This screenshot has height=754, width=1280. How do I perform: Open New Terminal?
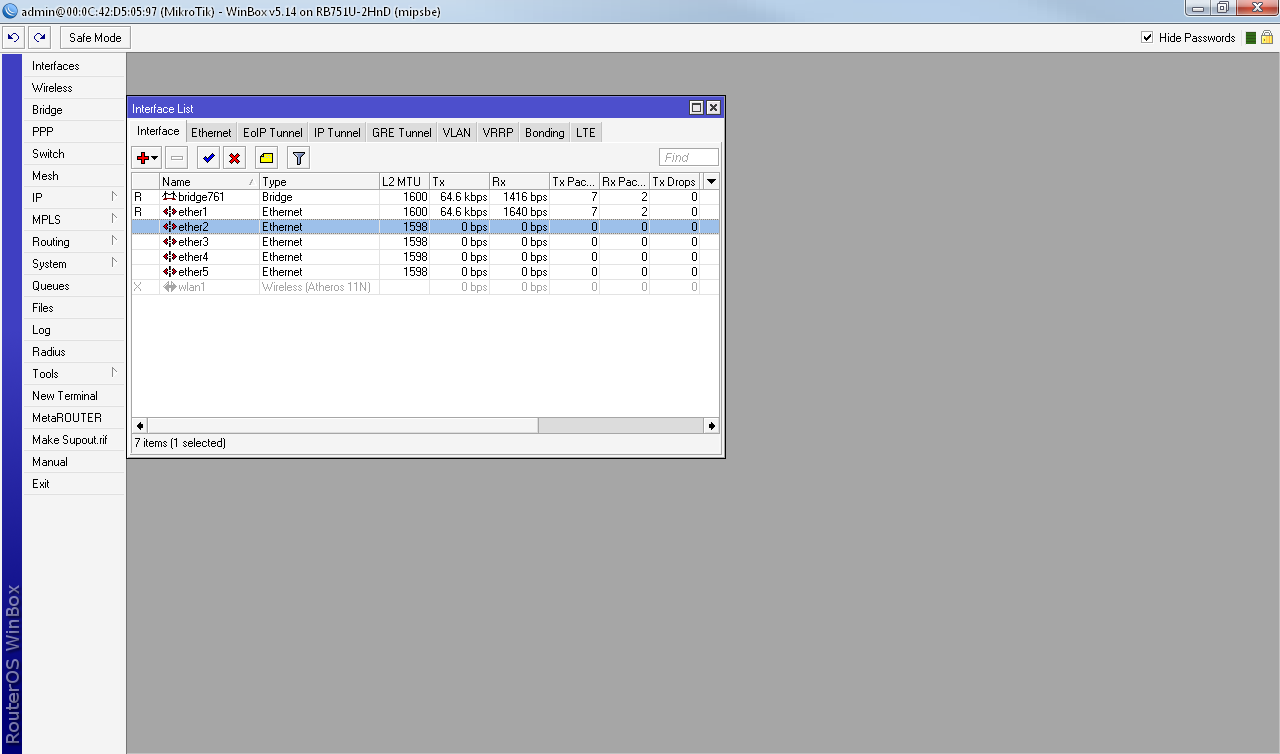pos(74,396)
